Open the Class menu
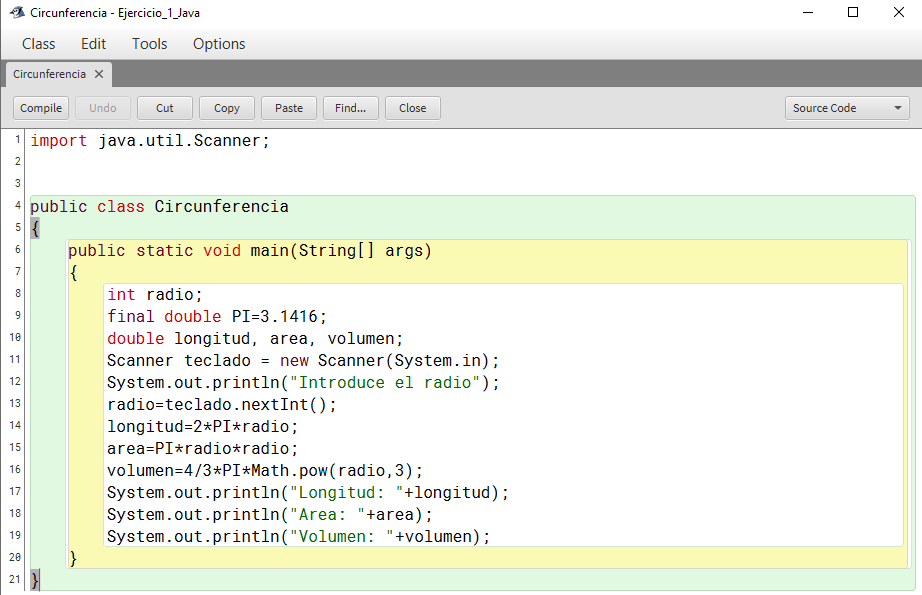The width and height of the screenshot is (922, 595). [39, 44]
